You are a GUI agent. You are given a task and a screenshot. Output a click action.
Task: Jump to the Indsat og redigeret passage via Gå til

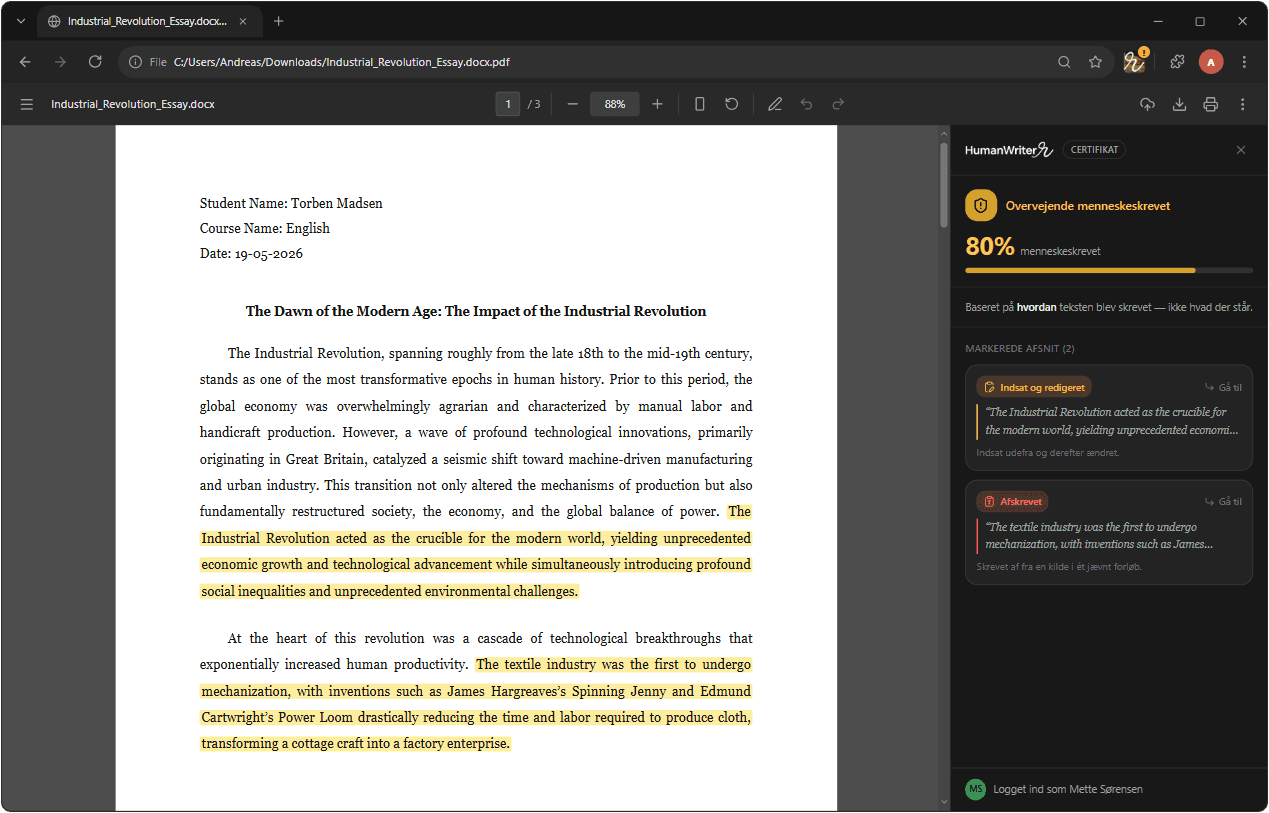pos(1223,387)
